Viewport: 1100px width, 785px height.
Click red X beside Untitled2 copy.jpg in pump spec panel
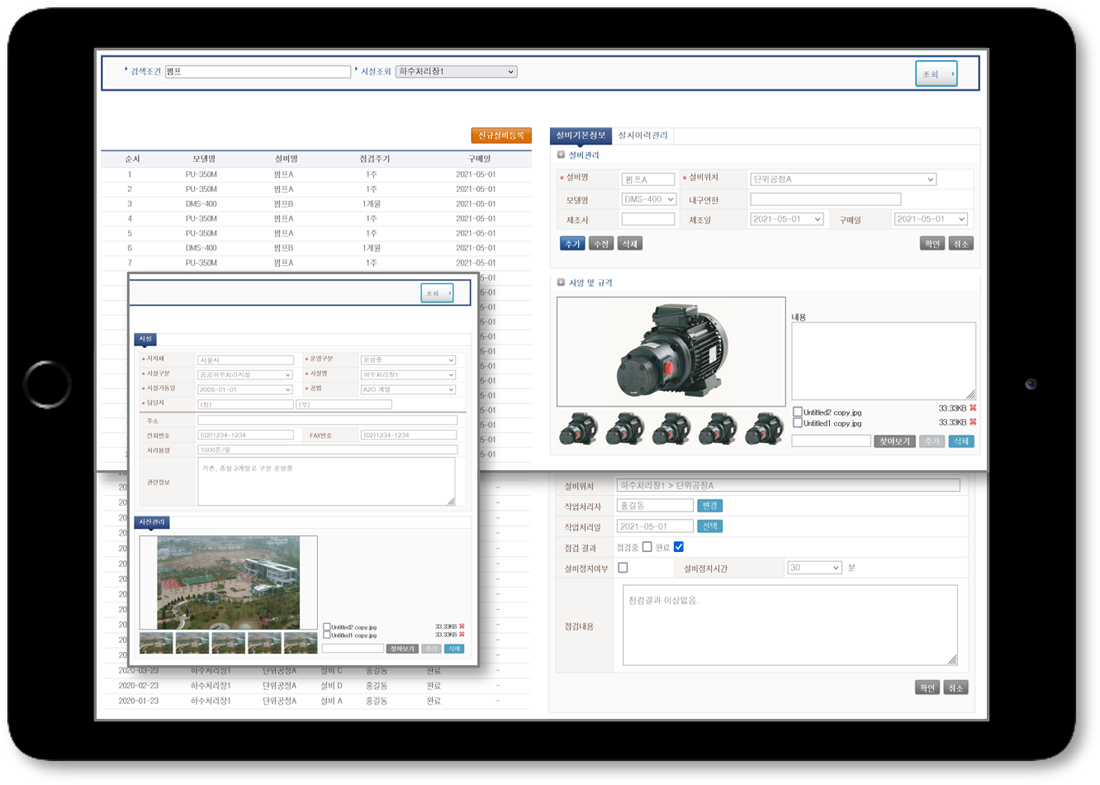972,410
